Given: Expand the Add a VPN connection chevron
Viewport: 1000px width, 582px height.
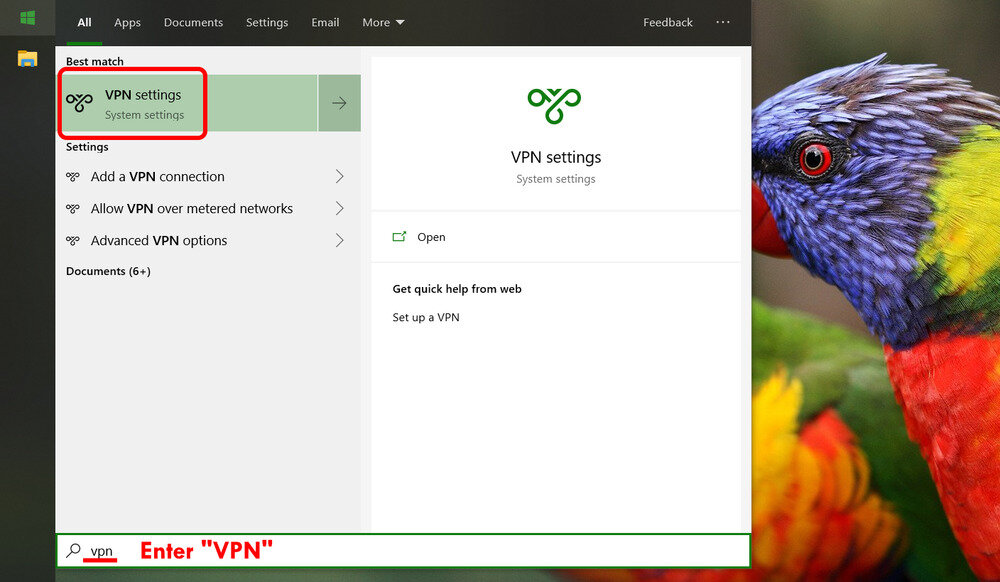Looking at the screenshot, I should pyautogui.click(x=339, y=177).
